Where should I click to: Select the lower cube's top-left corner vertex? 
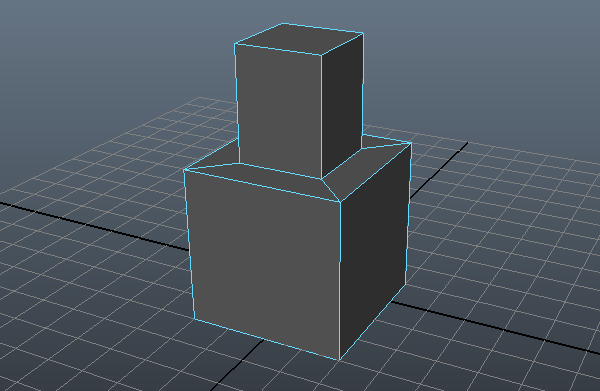pyautogui.click(x=184, y=170)
